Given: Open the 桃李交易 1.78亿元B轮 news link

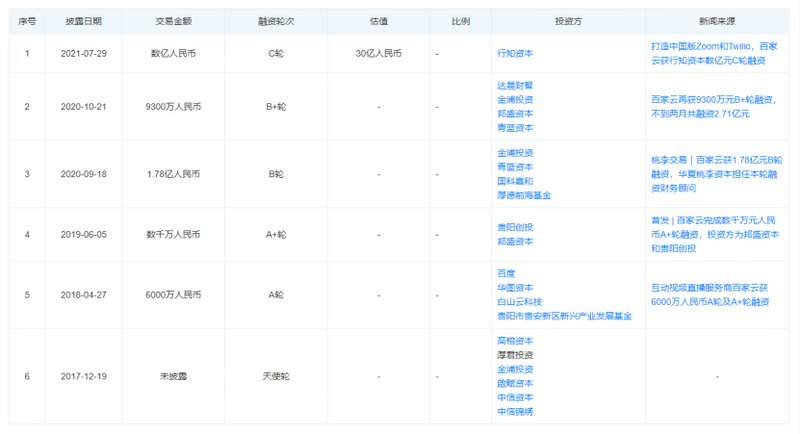Looking at the screenshot, I should [x=716, y=174].
